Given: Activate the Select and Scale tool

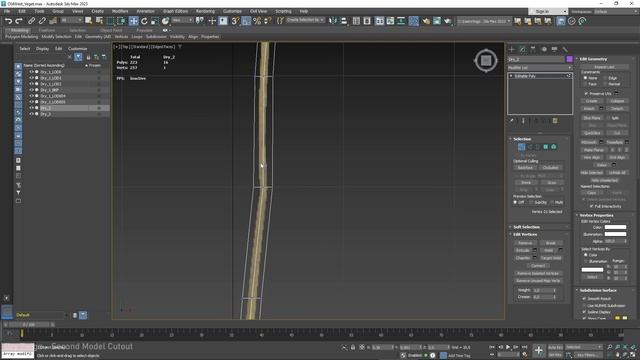Looking at the screenshot, I should click(x=155, y=21).
